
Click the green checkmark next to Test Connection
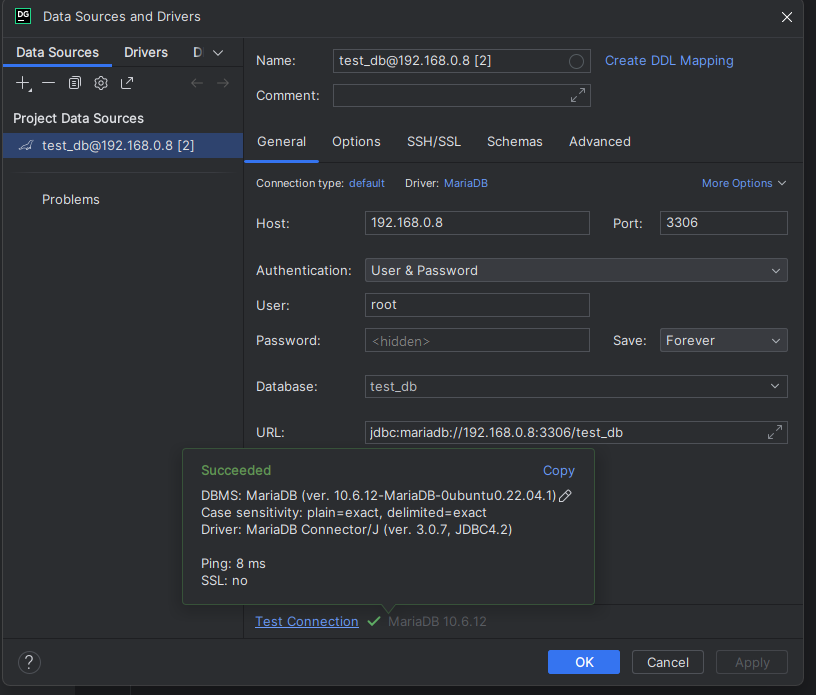pos(374,621)
